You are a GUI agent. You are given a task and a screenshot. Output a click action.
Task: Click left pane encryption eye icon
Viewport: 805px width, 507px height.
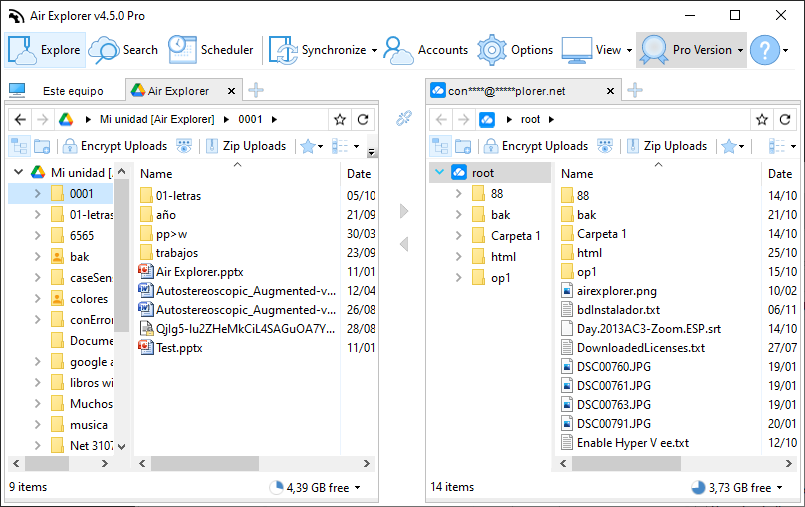[x=184, y=146]
